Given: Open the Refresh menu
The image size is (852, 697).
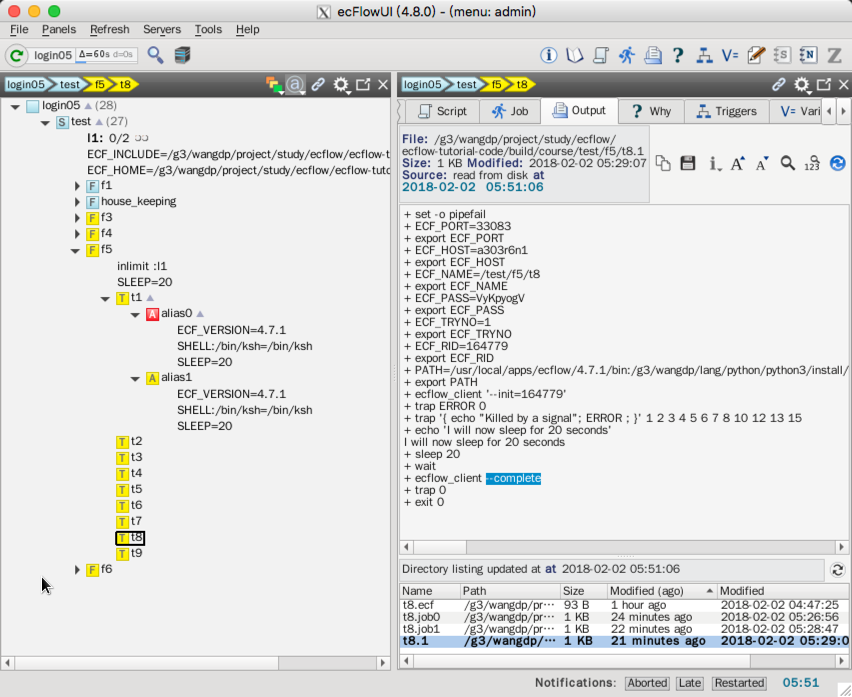Looking at the screenshot, I should click(x=110, y=29).
